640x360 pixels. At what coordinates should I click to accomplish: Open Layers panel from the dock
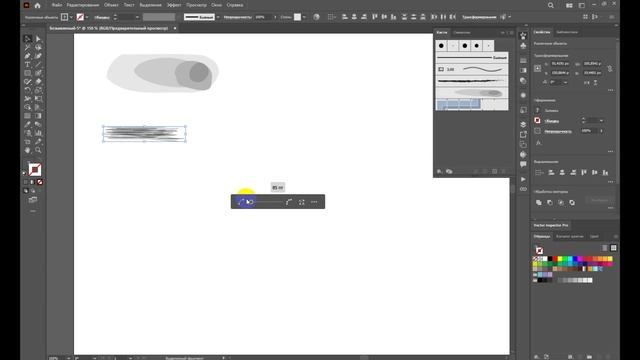[x=523, y=124]
